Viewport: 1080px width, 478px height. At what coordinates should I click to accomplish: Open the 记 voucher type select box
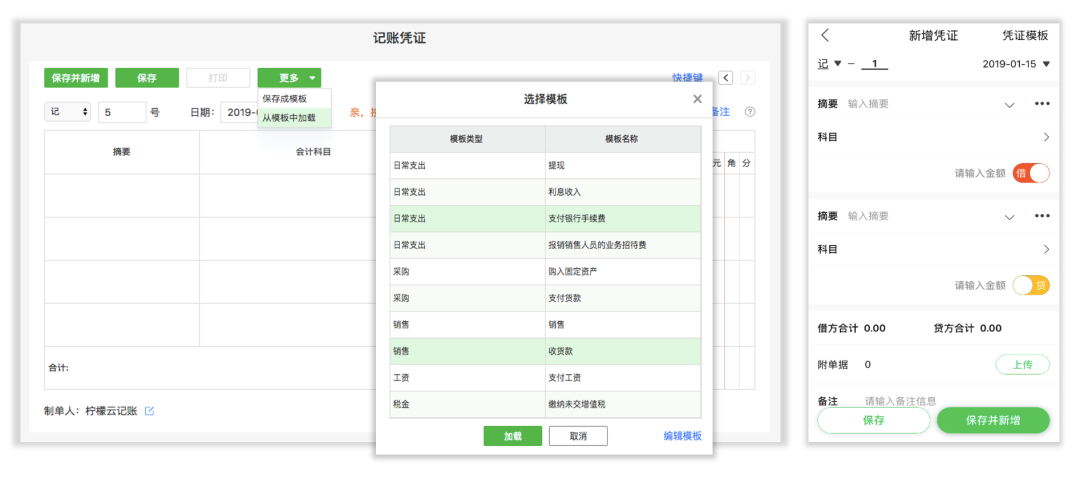(68, 112)
